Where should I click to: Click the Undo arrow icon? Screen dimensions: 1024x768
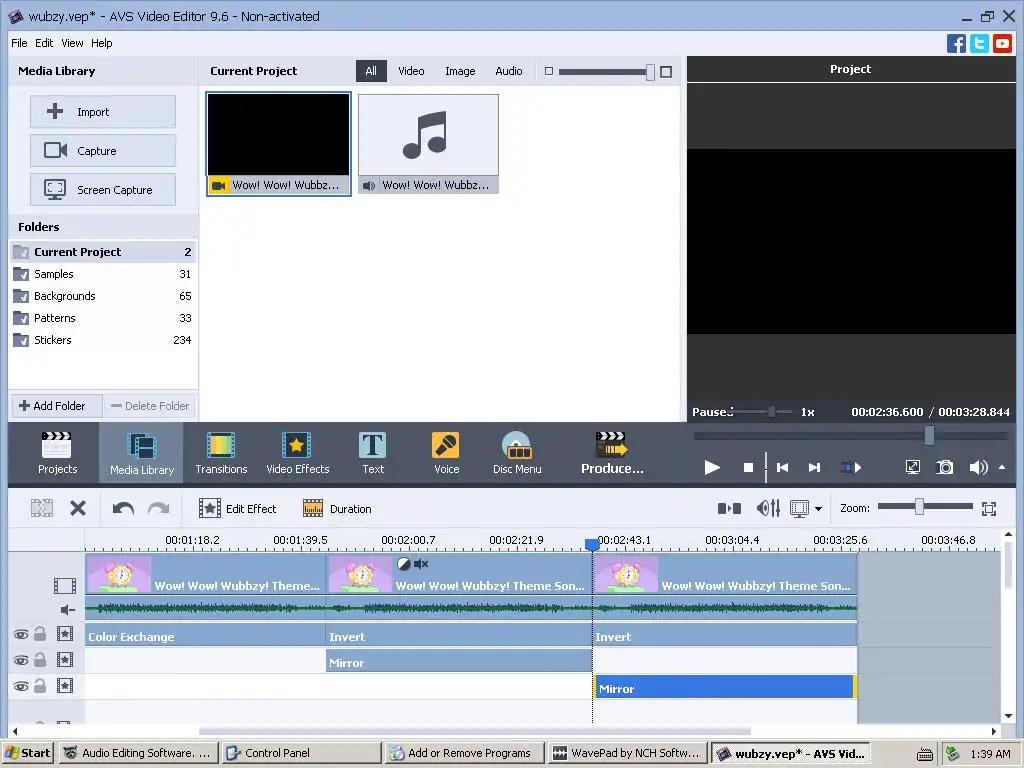tap(123, 508)
